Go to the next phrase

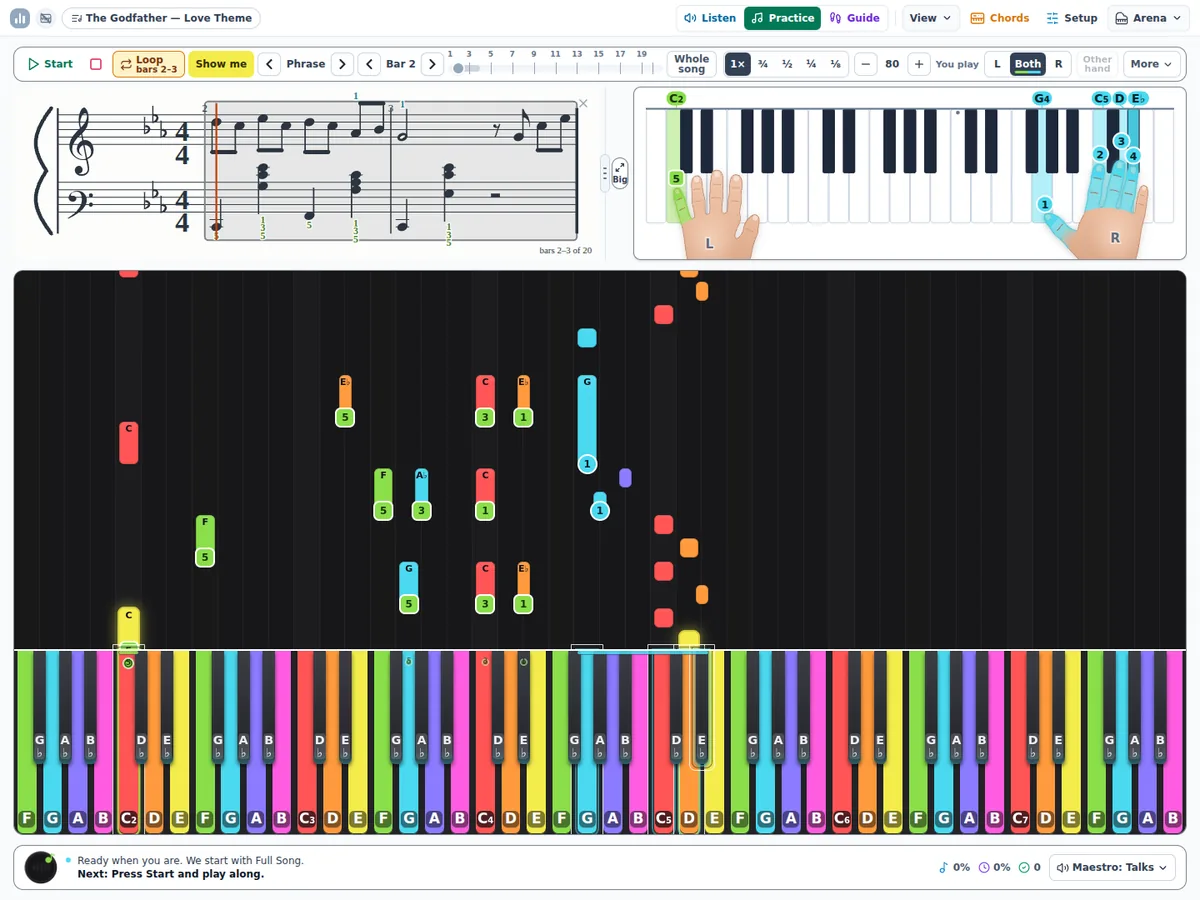point(342,64)
